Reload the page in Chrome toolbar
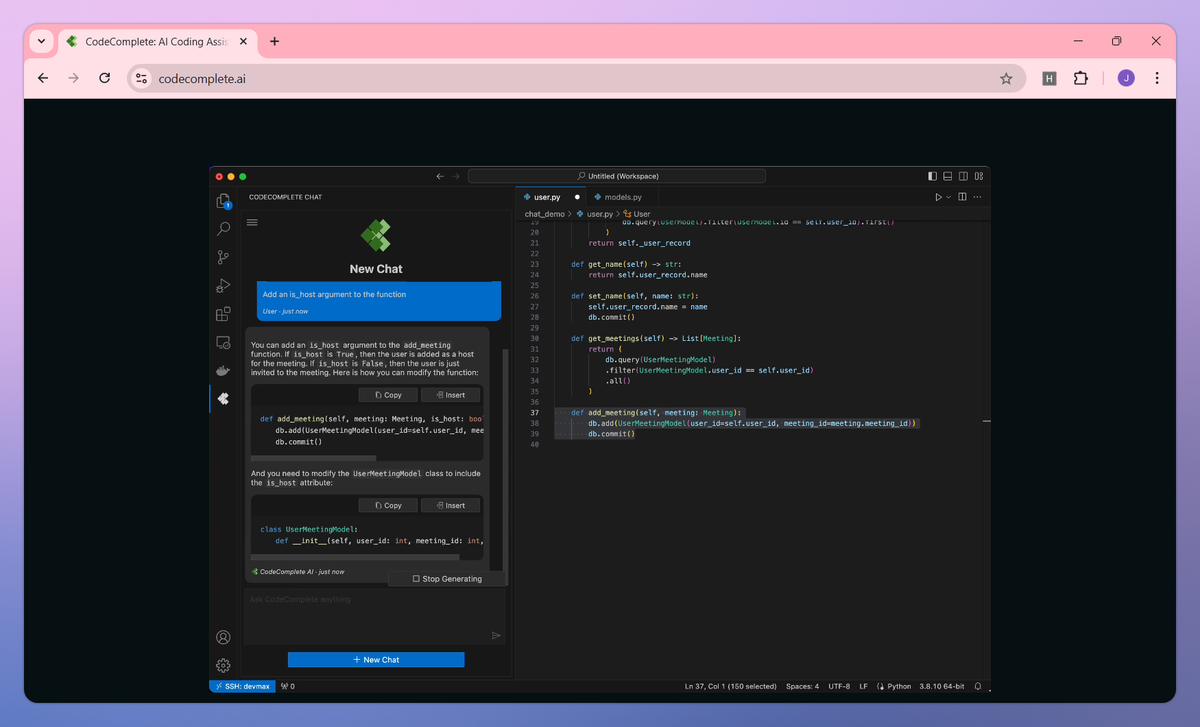This screenshot has width=1200, height=727. point(105,78)
